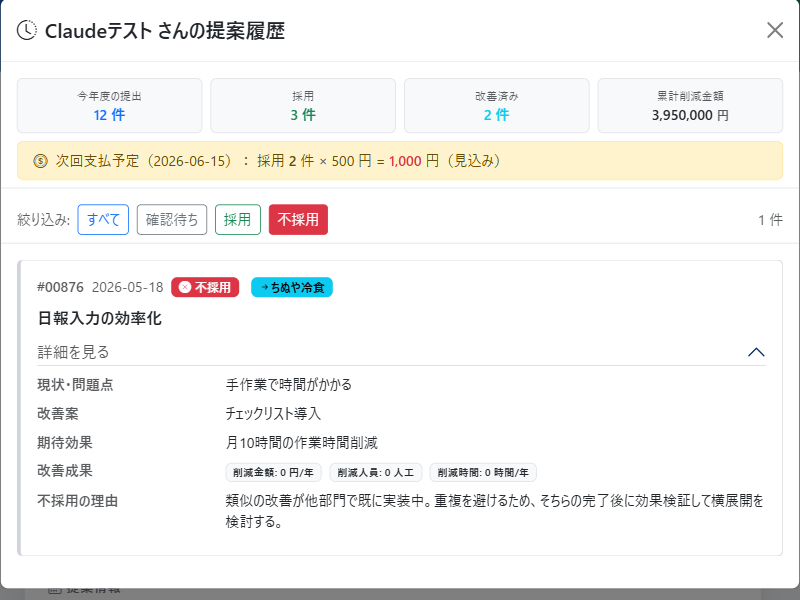
Task: Click the coin icon in payment notice
Action: pyautogui.click(x=40, y=161)
